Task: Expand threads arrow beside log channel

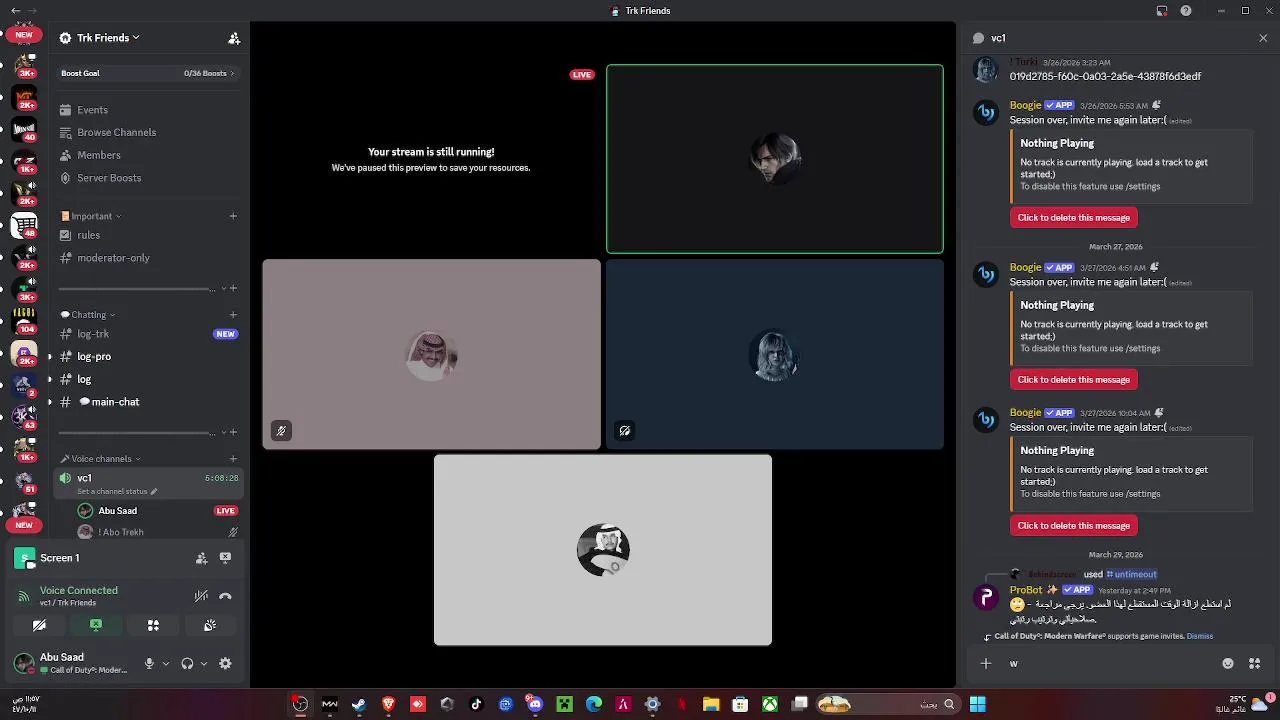Action: click(x=49, y=379)
